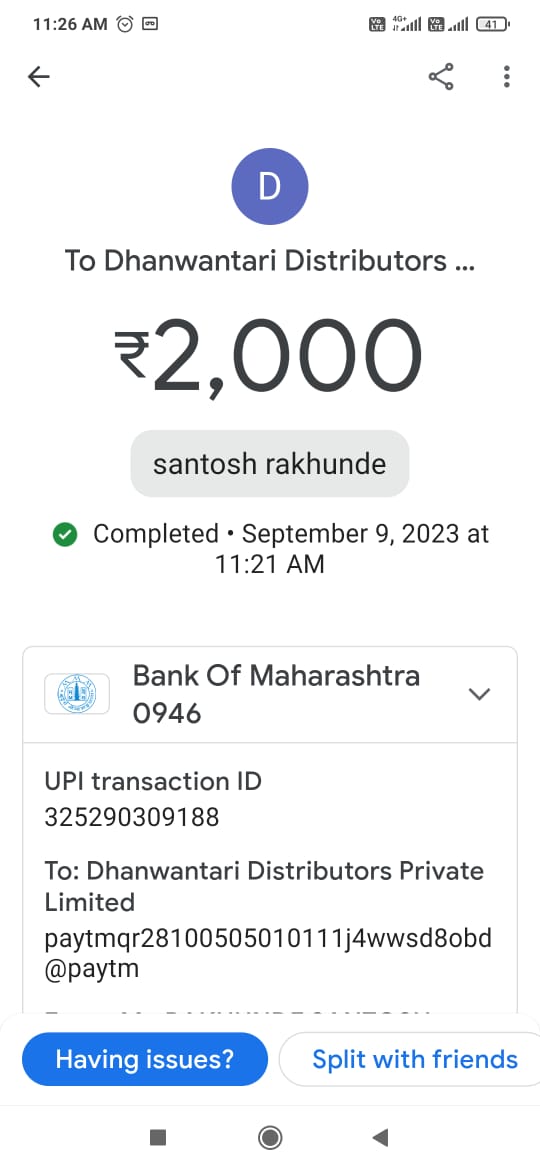Tap the green Completed checkmark
The image size is (540, 1170).
click(66, 535)
